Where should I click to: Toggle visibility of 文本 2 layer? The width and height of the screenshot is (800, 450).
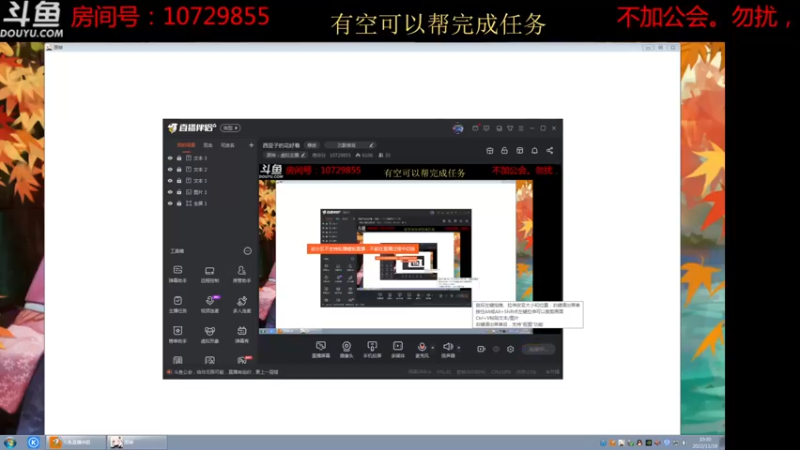pos(170,169)
